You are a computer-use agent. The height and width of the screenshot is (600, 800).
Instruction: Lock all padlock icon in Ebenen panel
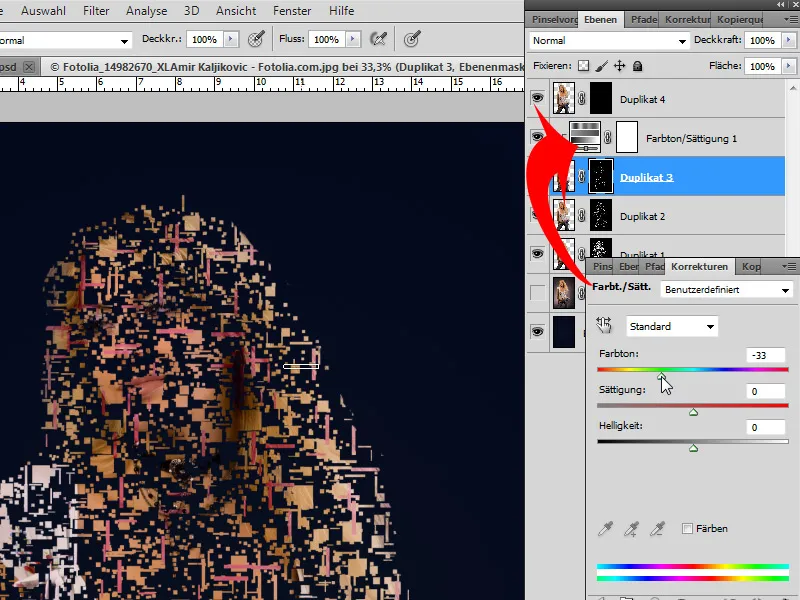637,66
